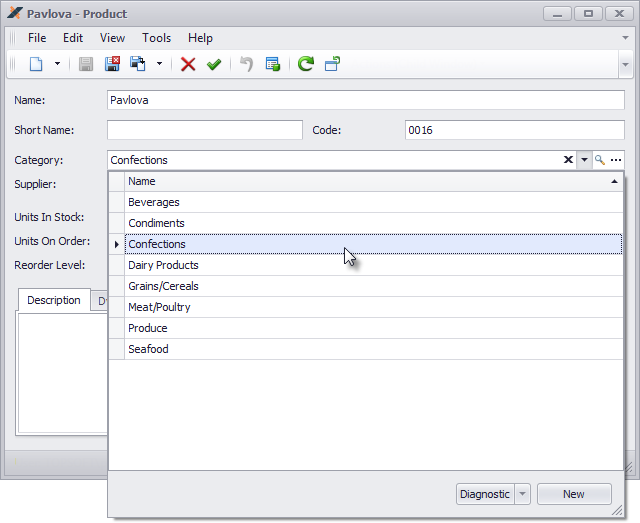
Task: Click the window restore toolbar icon
Action: [x=332, y=64]
